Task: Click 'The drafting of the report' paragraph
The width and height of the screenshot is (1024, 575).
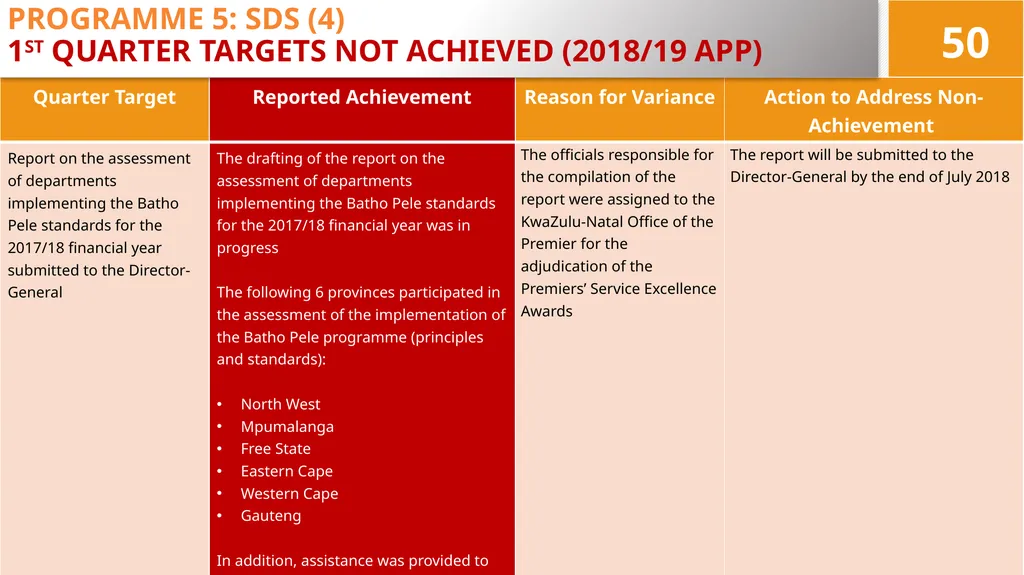Action: pos(356,203)
